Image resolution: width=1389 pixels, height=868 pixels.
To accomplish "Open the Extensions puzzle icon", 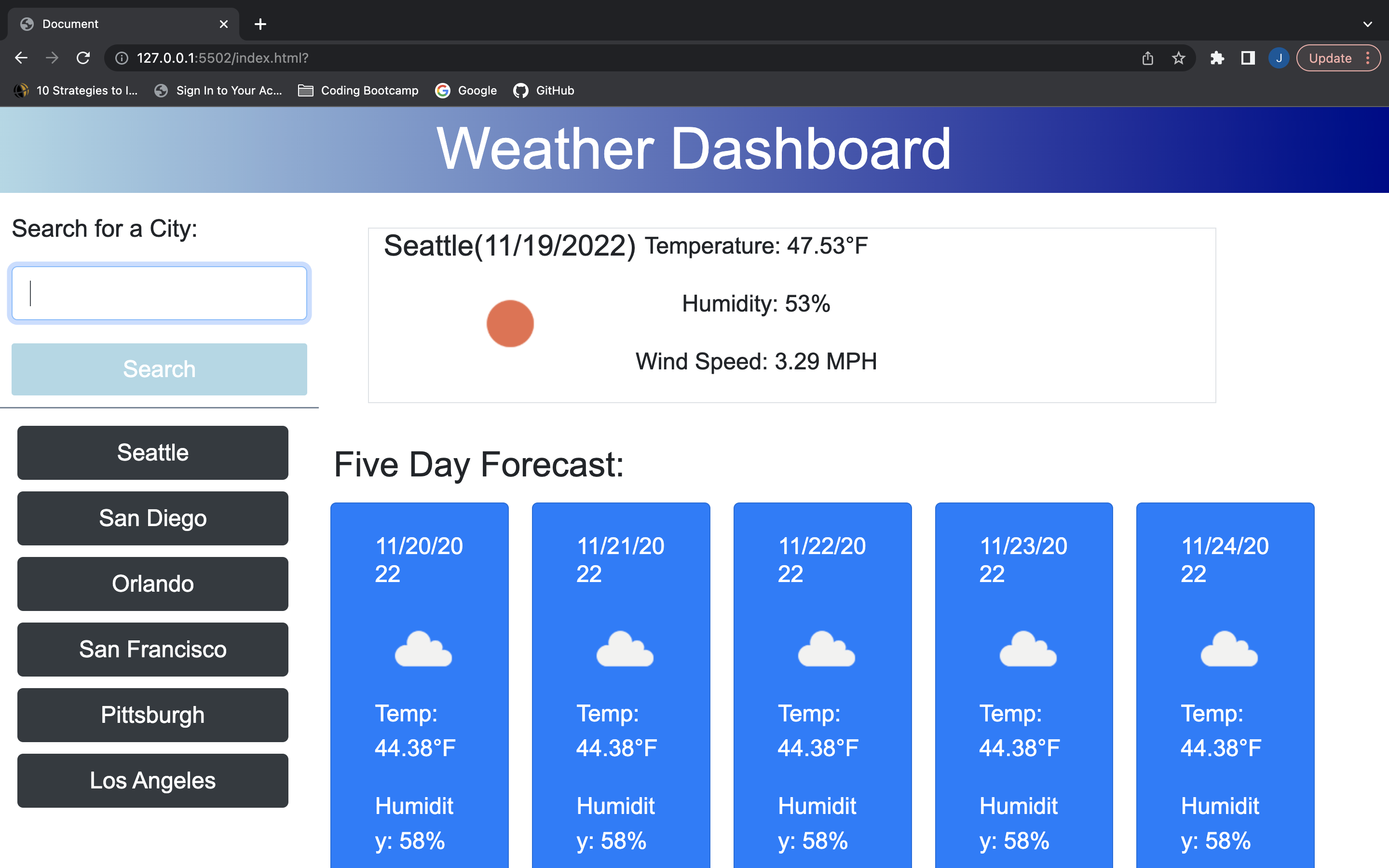I will point(1217,58).
